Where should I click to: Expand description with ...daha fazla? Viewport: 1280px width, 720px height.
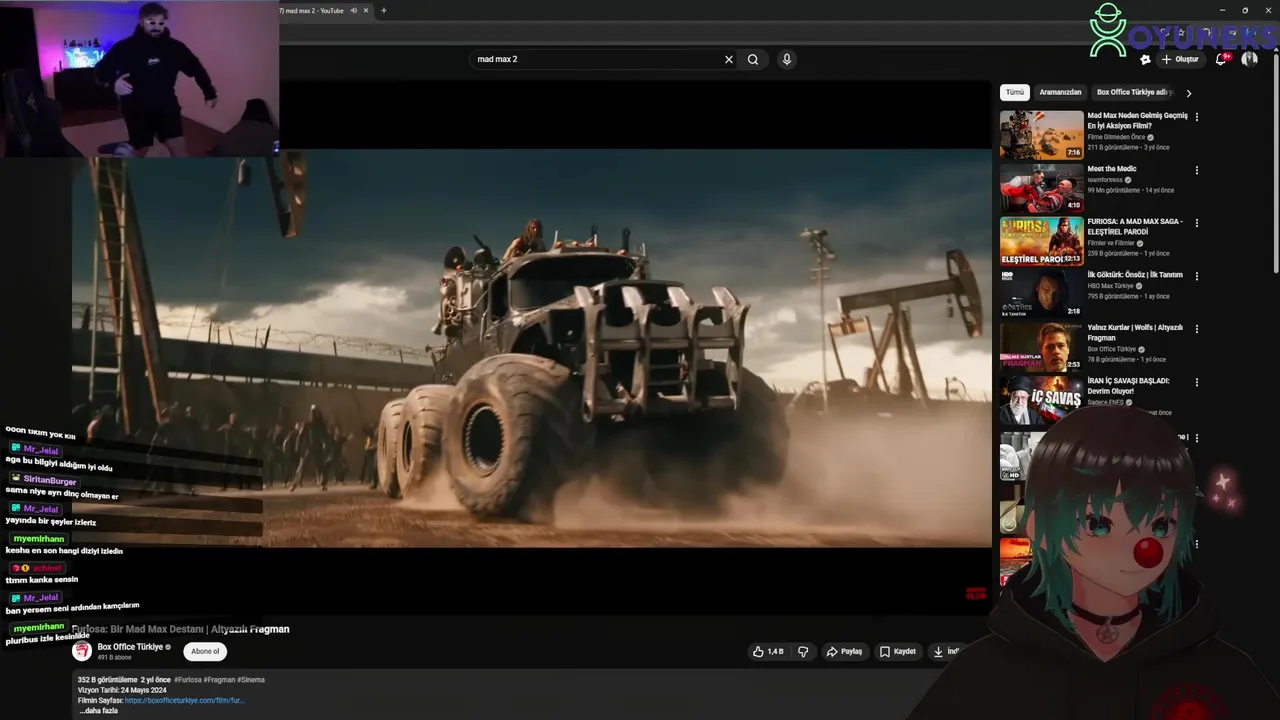click(x=98, y=710)
